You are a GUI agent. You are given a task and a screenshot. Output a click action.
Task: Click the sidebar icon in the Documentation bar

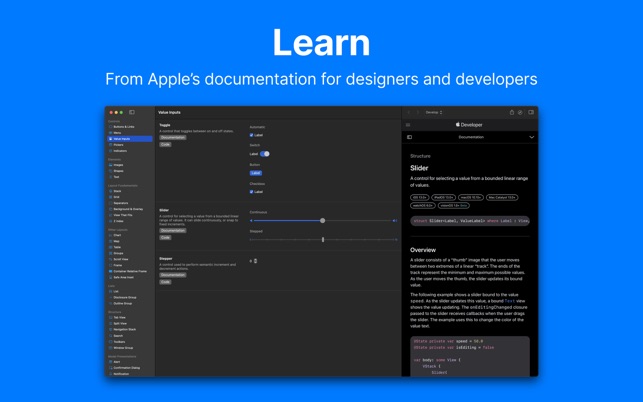coord(409,137)
